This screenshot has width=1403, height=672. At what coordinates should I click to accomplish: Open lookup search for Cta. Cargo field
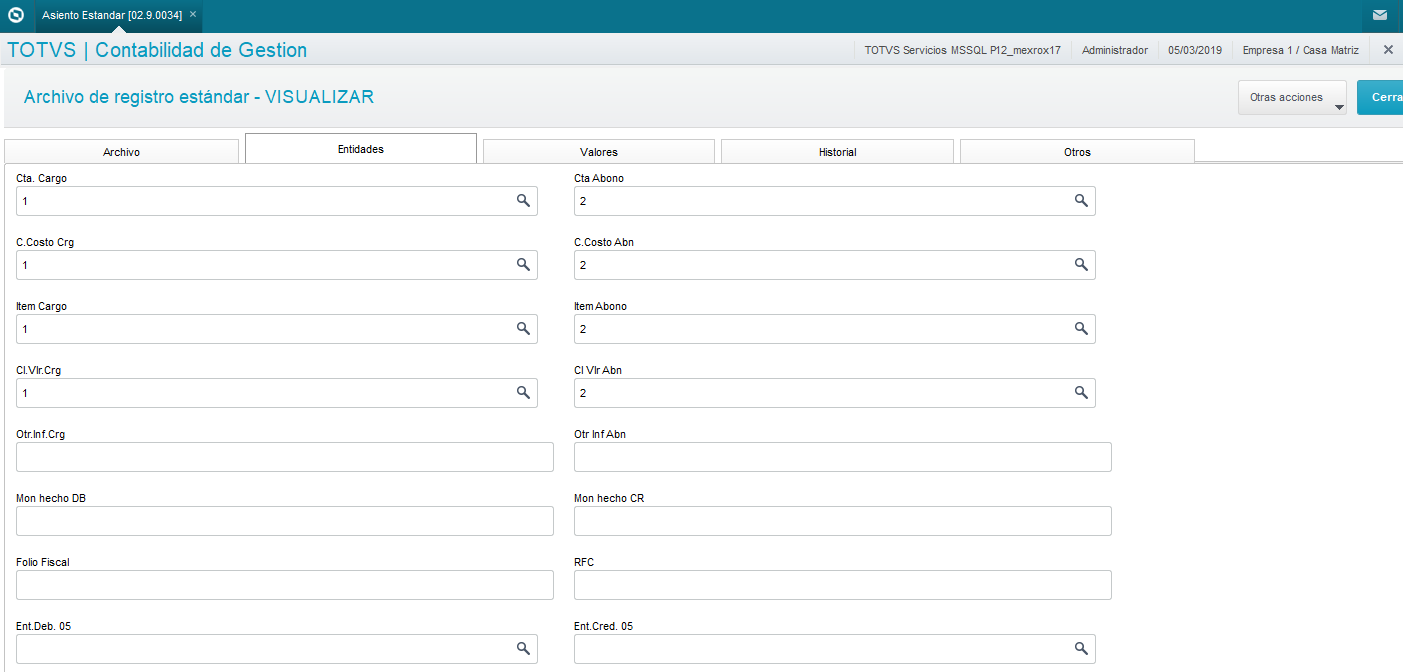click(523, 201)
